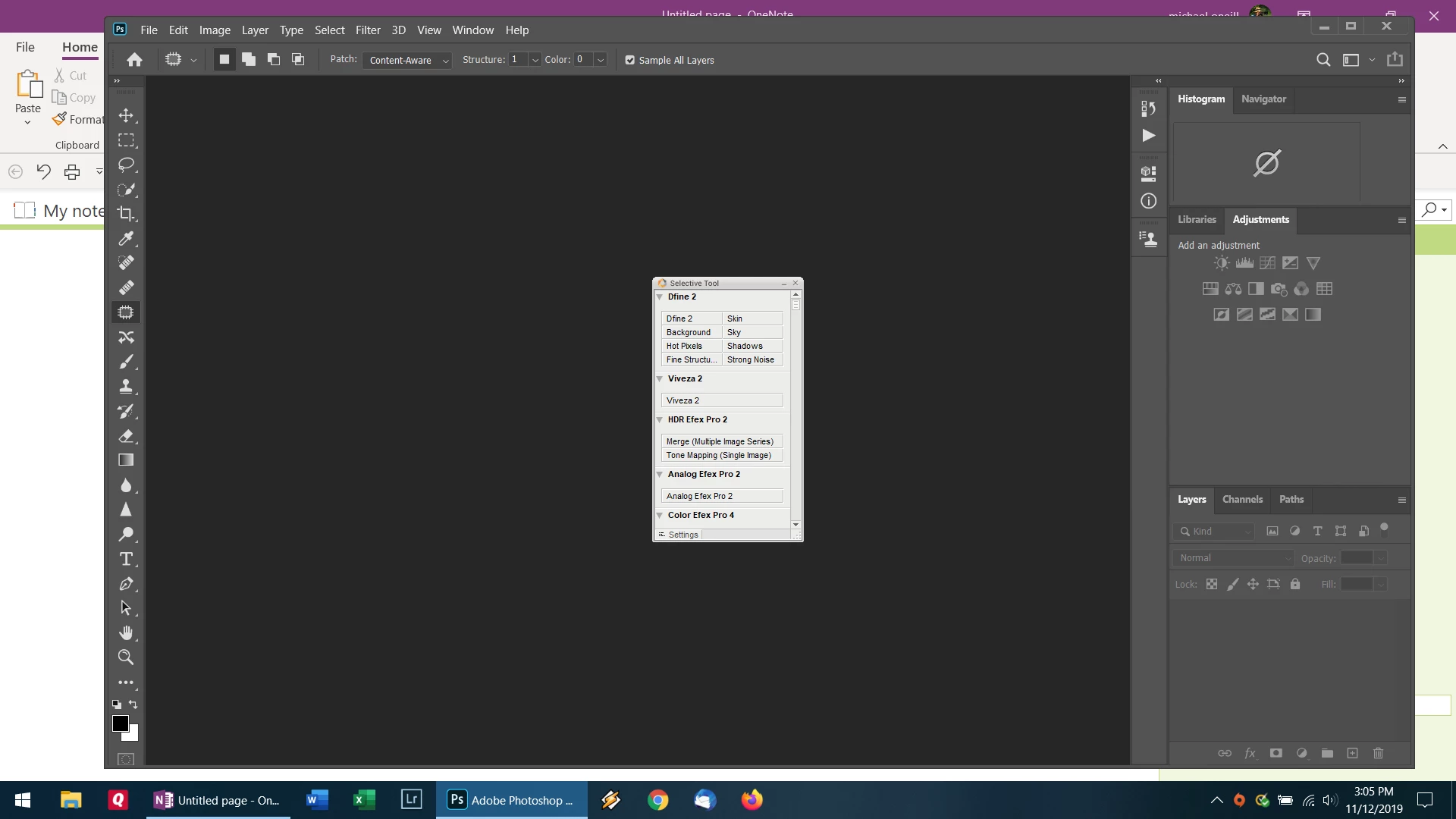Screen dimensions: 1456x819
Task: Select the Crop tool
Action: point(126,214)
